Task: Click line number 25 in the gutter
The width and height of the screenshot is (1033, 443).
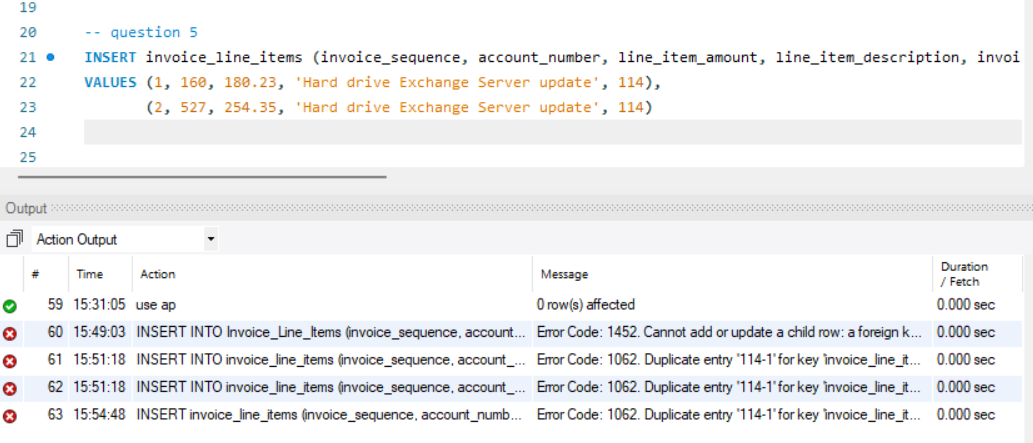Action: pos(28,157)
